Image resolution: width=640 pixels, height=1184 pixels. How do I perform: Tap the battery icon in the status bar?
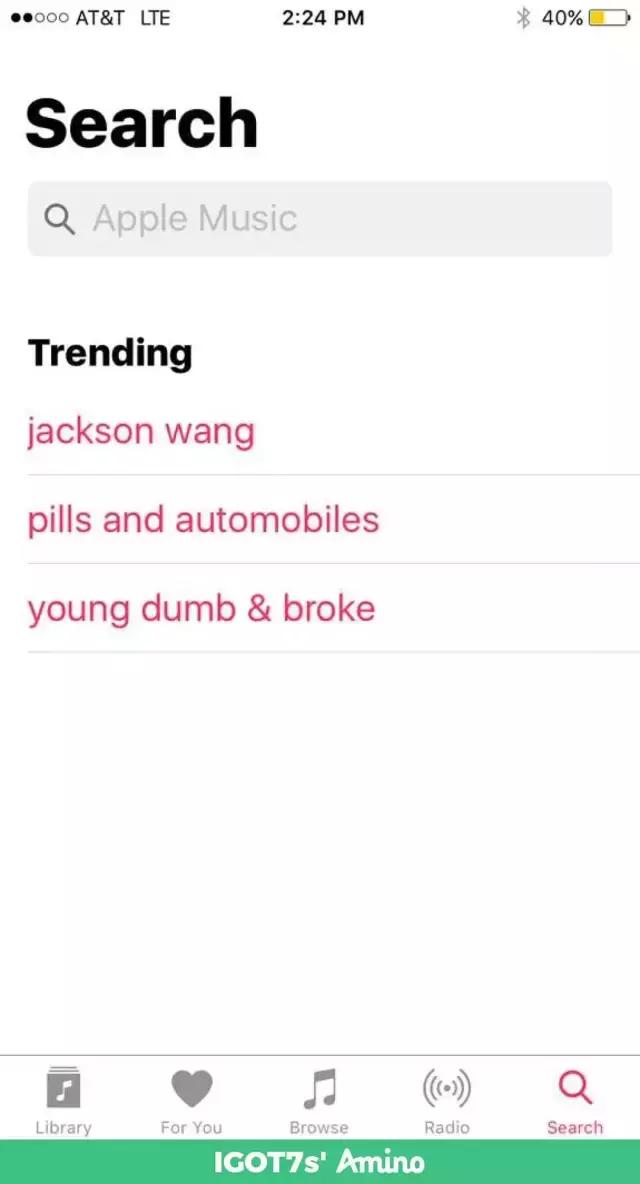point(609,18)
